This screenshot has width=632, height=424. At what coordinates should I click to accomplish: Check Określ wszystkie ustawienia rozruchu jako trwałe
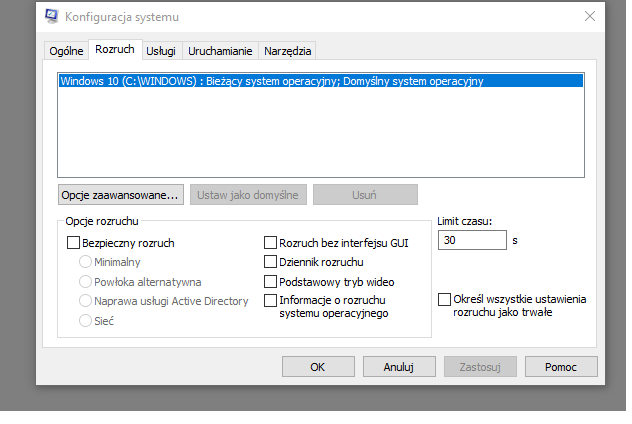[x=445, y=299]
